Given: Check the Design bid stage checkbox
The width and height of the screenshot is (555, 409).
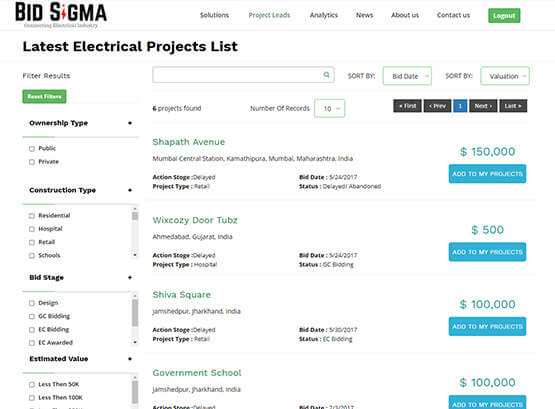Looking at the screenshot, I should pyautogui.click(x=32, y=303).
